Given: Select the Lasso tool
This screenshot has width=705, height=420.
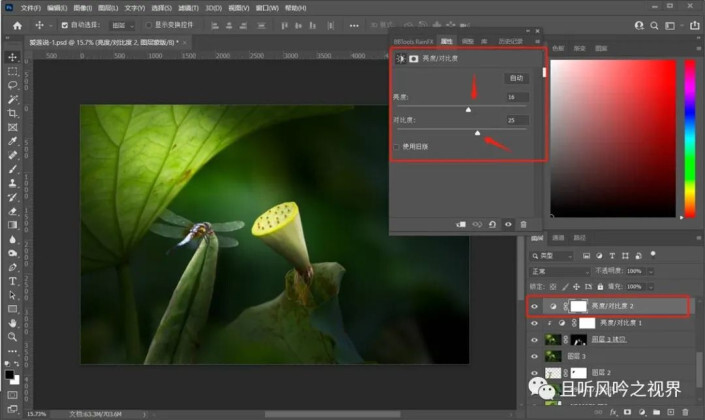Looking at the screenshot, I should pos(12,85).
